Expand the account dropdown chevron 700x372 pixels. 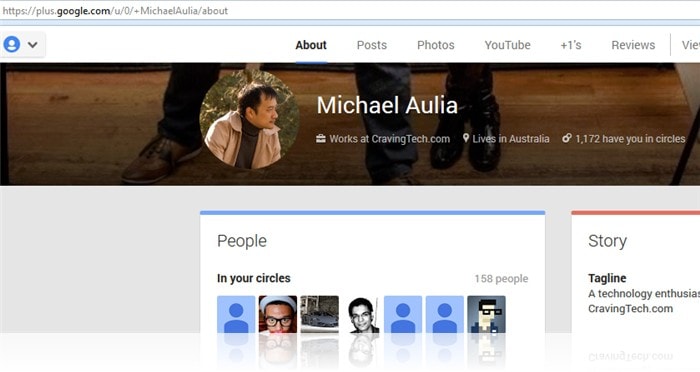[x=33, y=45]
